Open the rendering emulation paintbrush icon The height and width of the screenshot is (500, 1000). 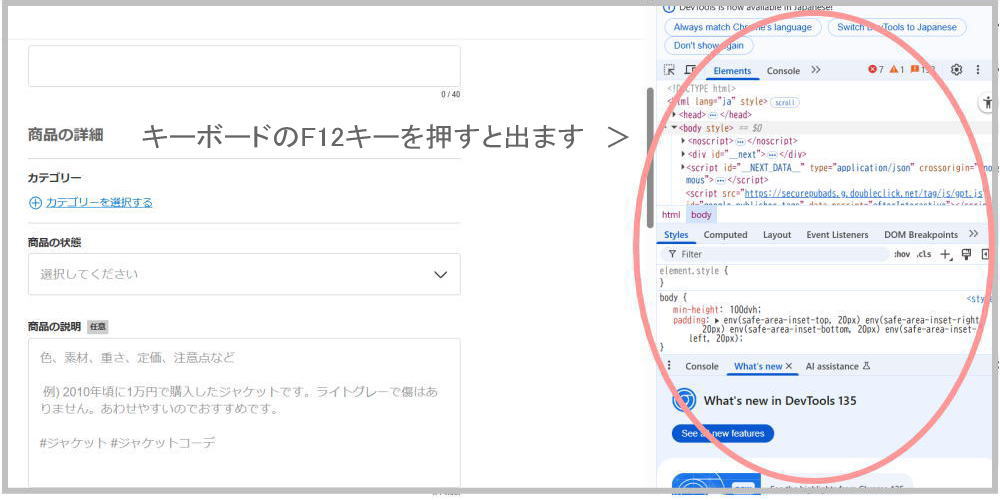click(x=966, y=254)
